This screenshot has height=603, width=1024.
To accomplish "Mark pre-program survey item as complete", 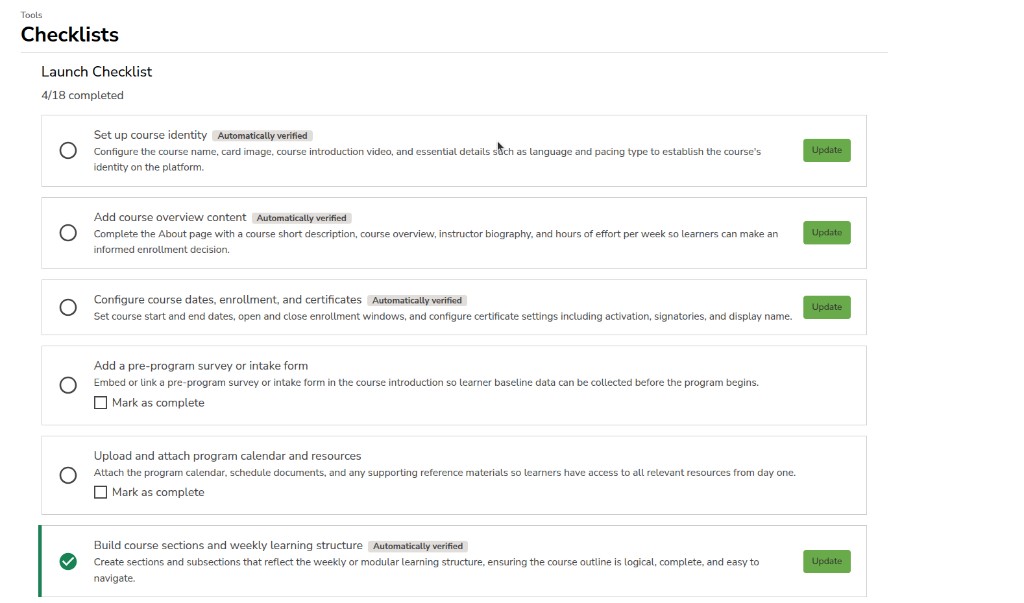I will (x=101, y=403).
